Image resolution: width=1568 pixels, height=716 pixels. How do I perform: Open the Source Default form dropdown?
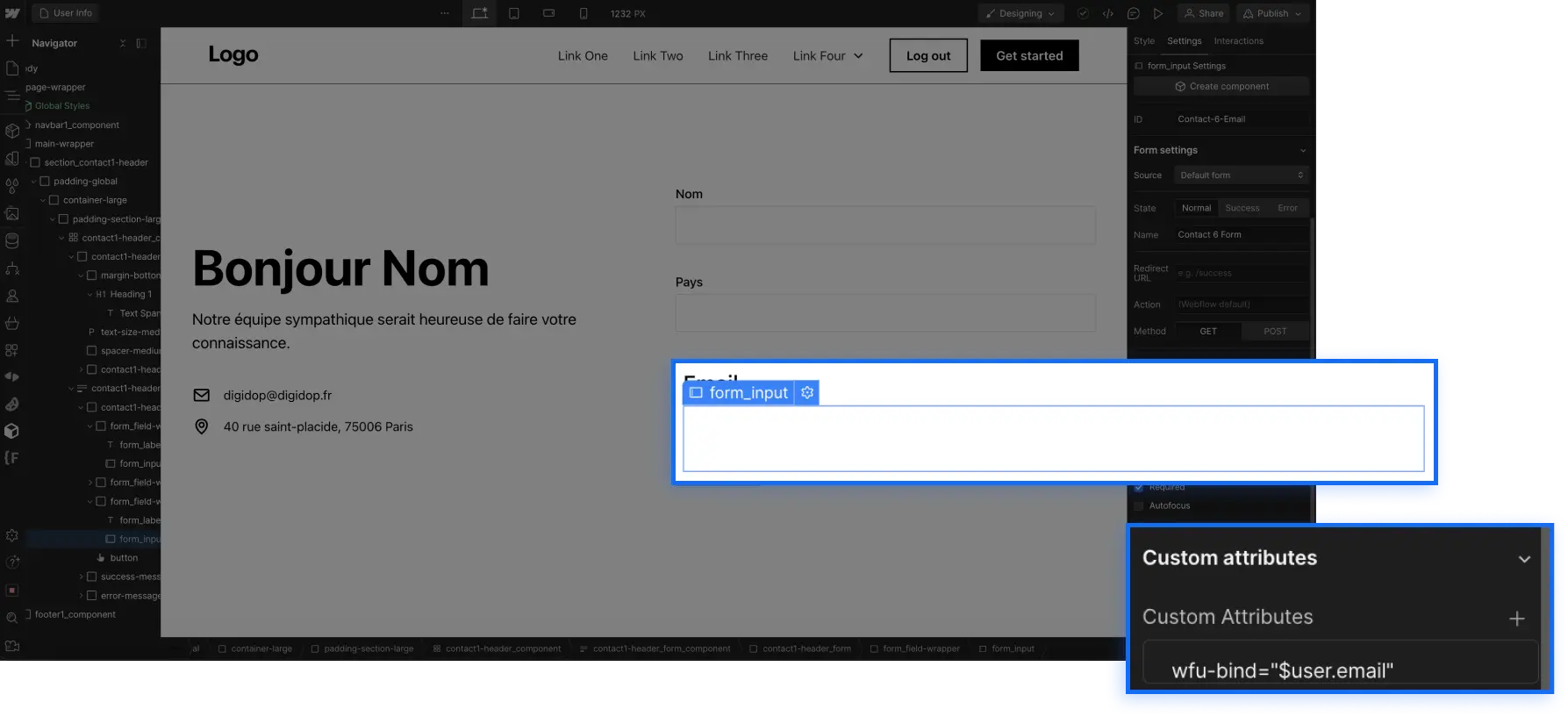click(x=1242, y=175)
